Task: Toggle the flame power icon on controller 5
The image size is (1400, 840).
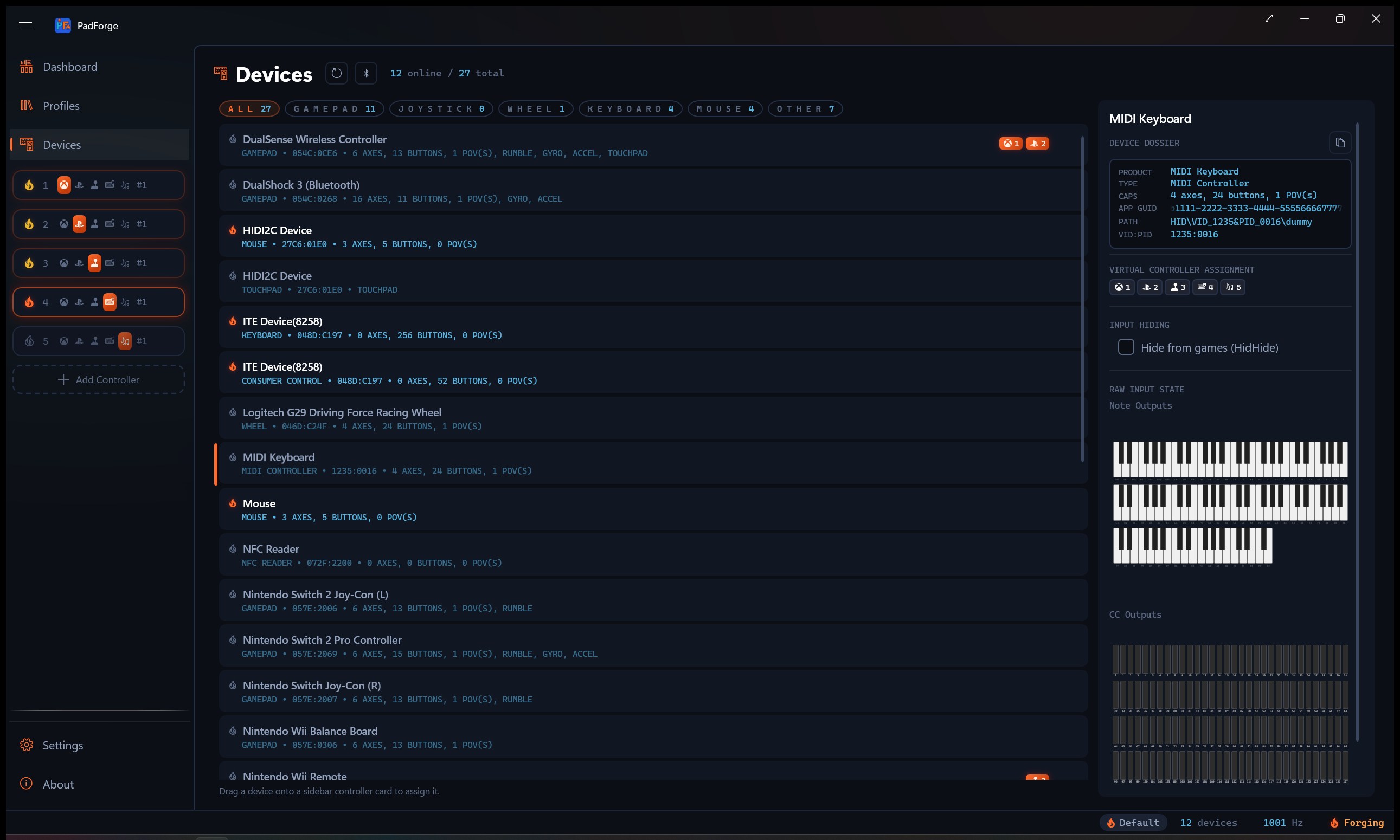Action: (29, 341)
